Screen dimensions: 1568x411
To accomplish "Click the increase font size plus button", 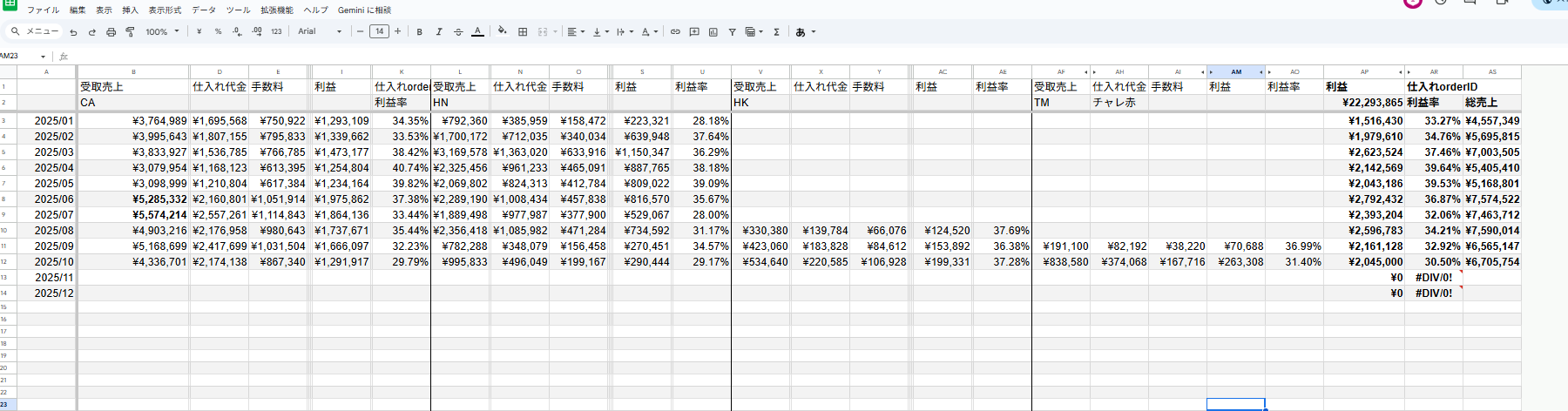I will [x=398, y=31].
